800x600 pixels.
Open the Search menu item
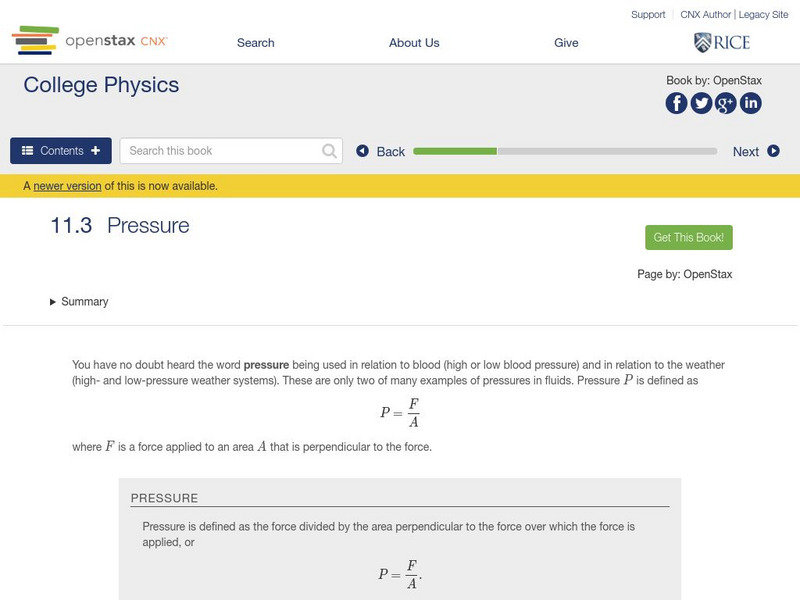(255, 43)
